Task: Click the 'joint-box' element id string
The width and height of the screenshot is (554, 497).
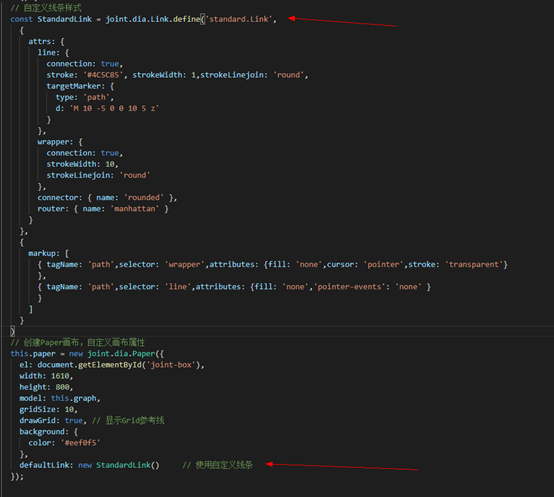Action: [x=171, y=365]
